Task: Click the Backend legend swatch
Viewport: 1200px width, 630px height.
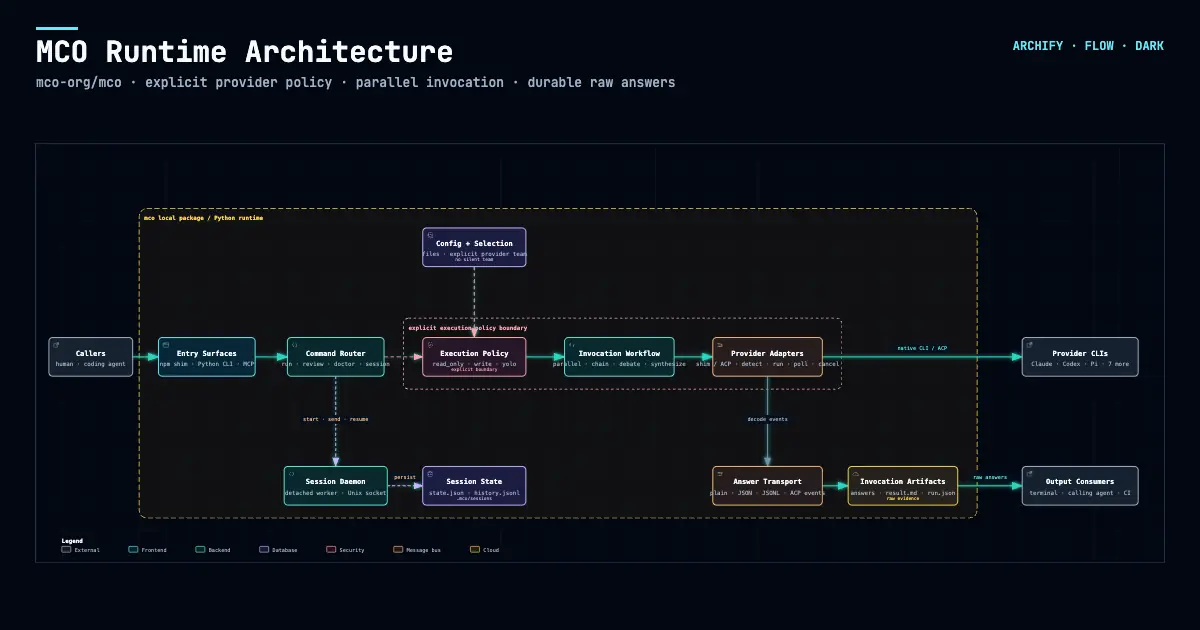Action: click(200, 549)
